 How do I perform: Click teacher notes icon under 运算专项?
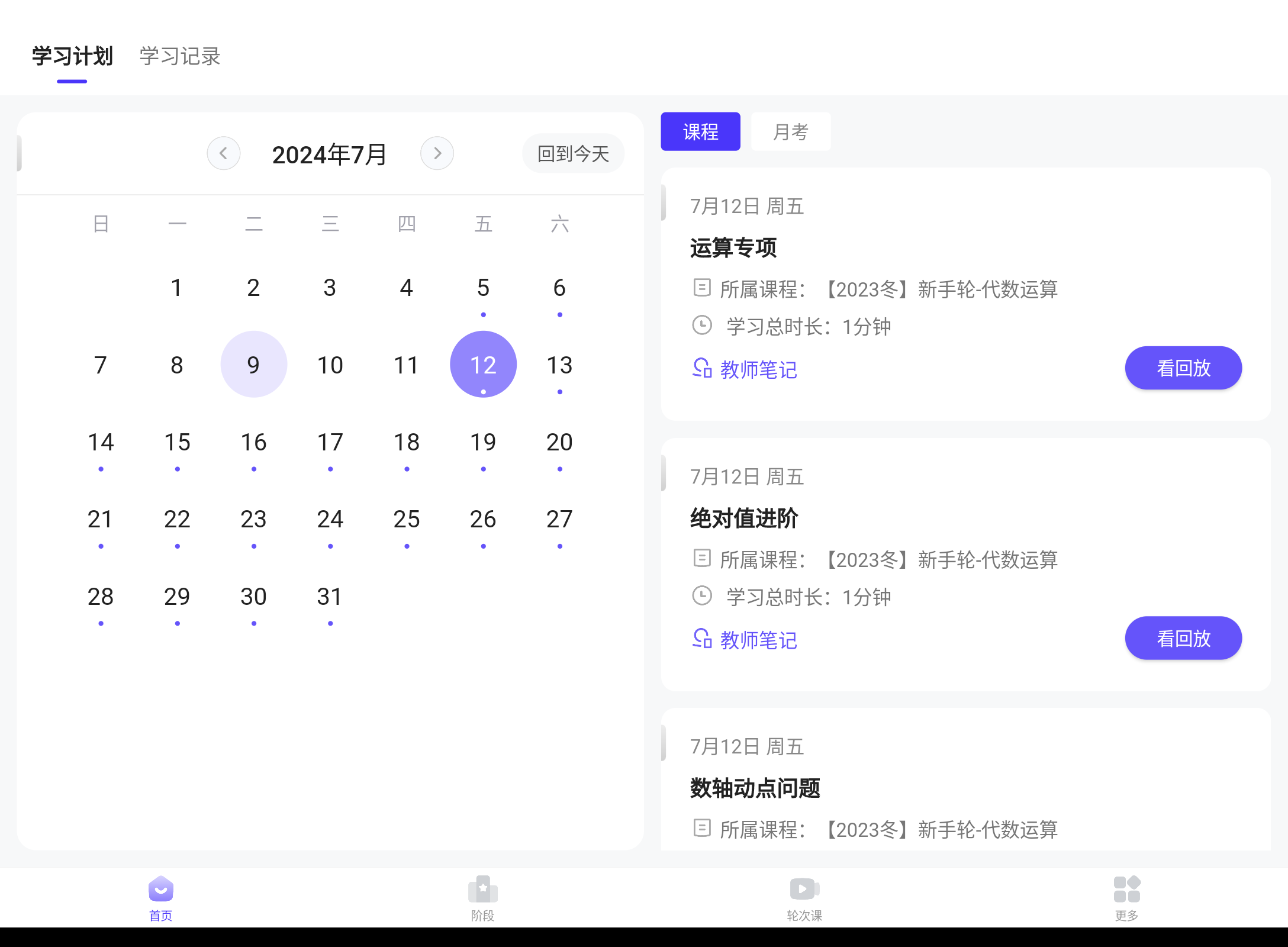[x=702, y=368]
